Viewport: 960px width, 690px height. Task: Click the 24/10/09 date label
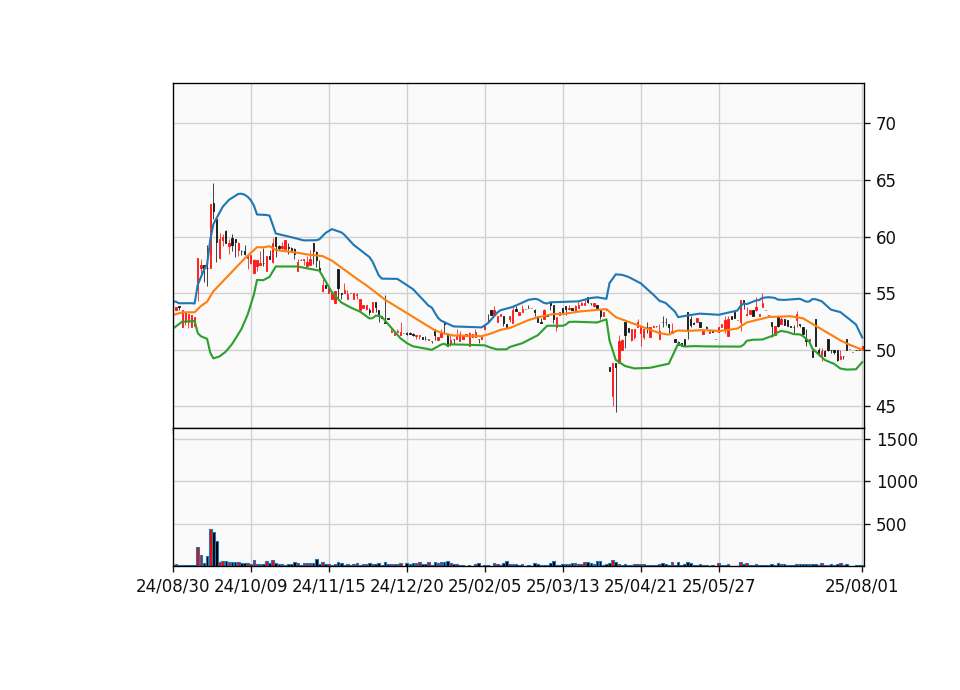point(251,587)
